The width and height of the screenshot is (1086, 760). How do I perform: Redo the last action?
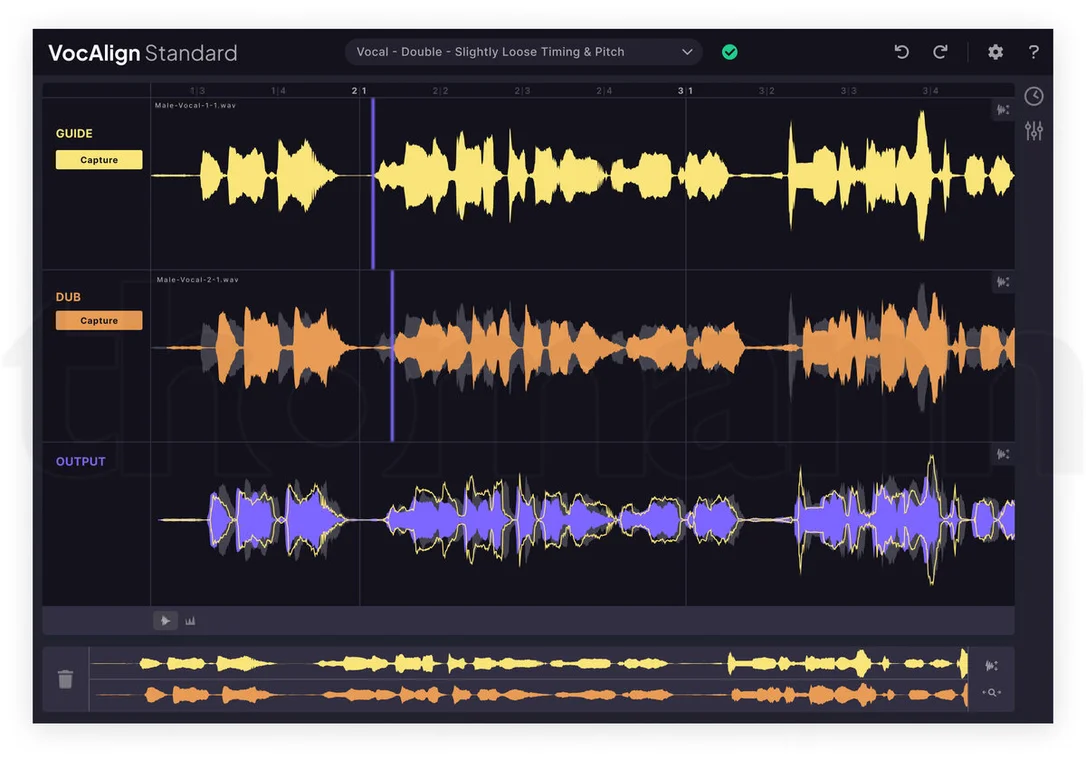(940, 52)
